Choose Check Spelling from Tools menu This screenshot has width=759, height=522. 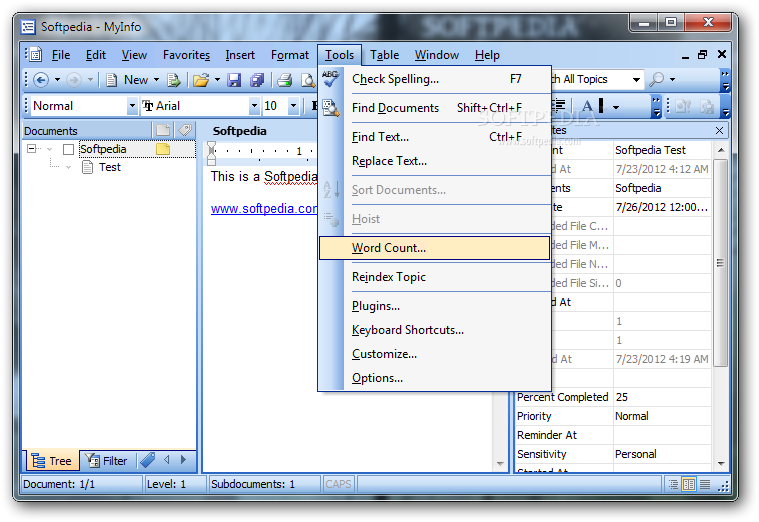coord(435,79)
